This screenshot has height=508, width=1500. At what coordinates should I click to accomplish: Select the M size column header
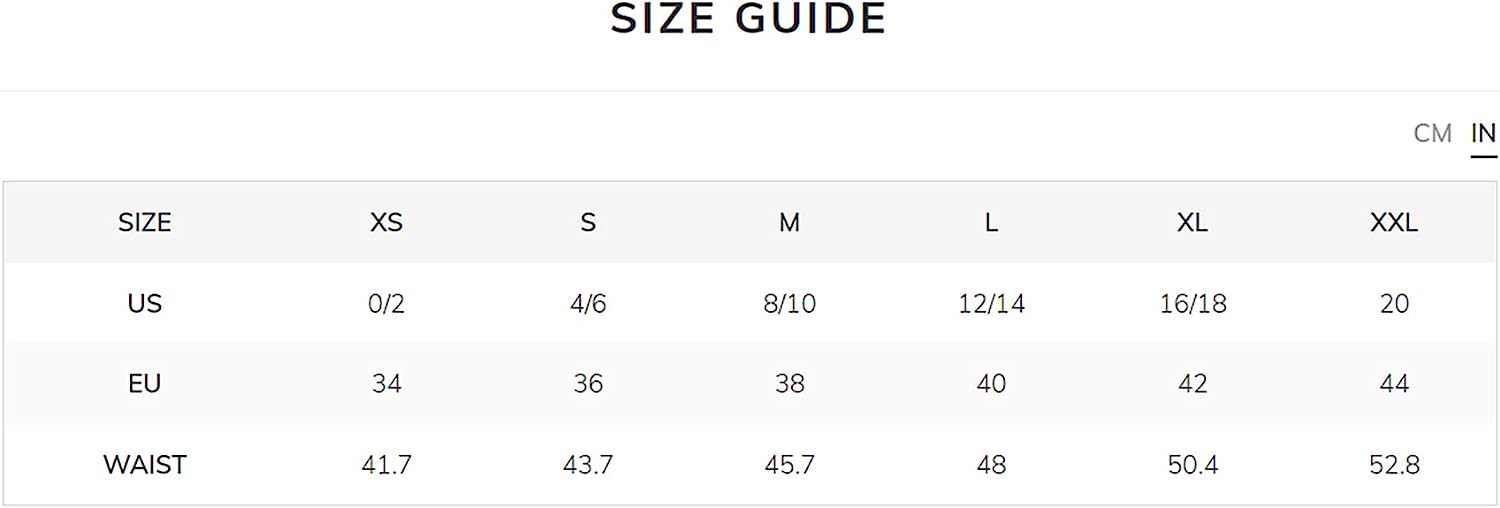point(789,222)
